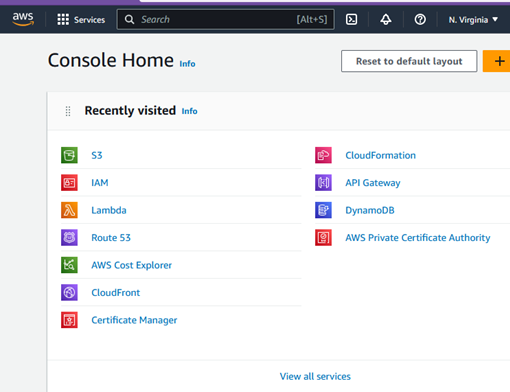This screenshot has height=392, width=510.
Task: Click the orange plus add widgets button
Action: click(497, 61)
